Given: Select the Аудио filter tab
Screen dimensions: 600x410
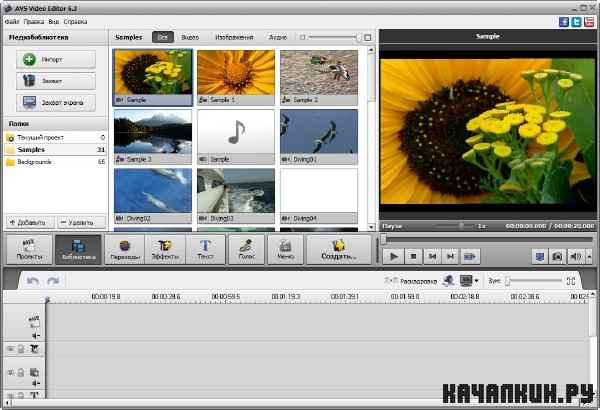Looking at the screenshot, I should coord(278,37).
